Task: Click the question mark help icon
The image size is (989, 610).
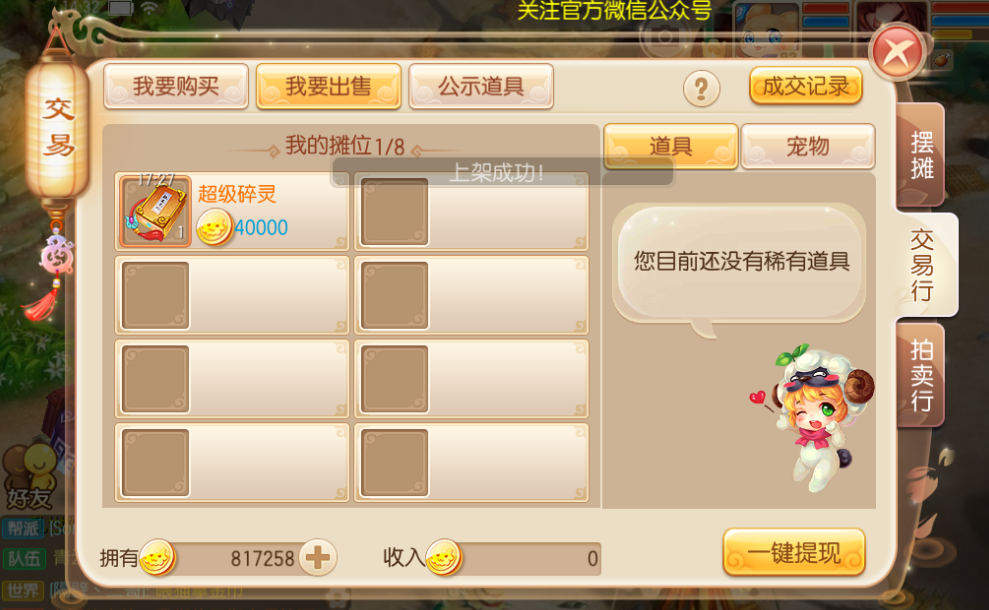Action: tap(701, 88)
